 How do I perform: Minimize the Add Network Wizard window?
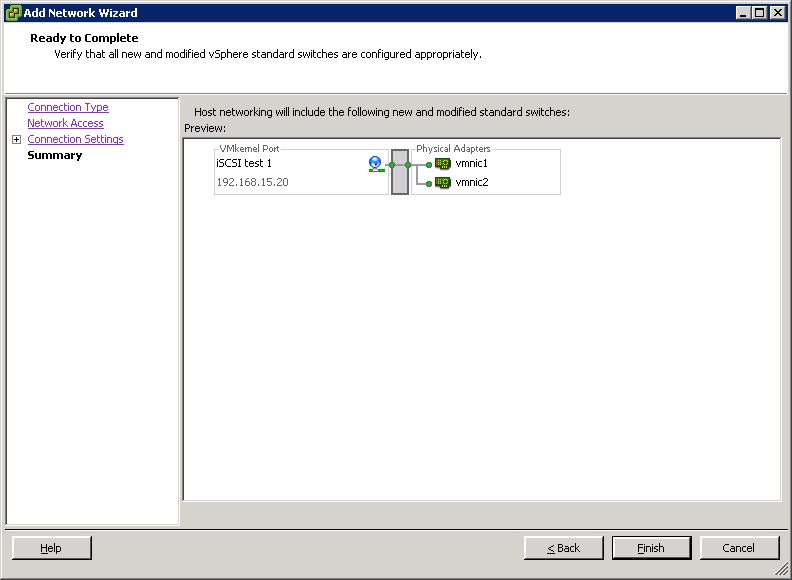(x=745, y=13)
